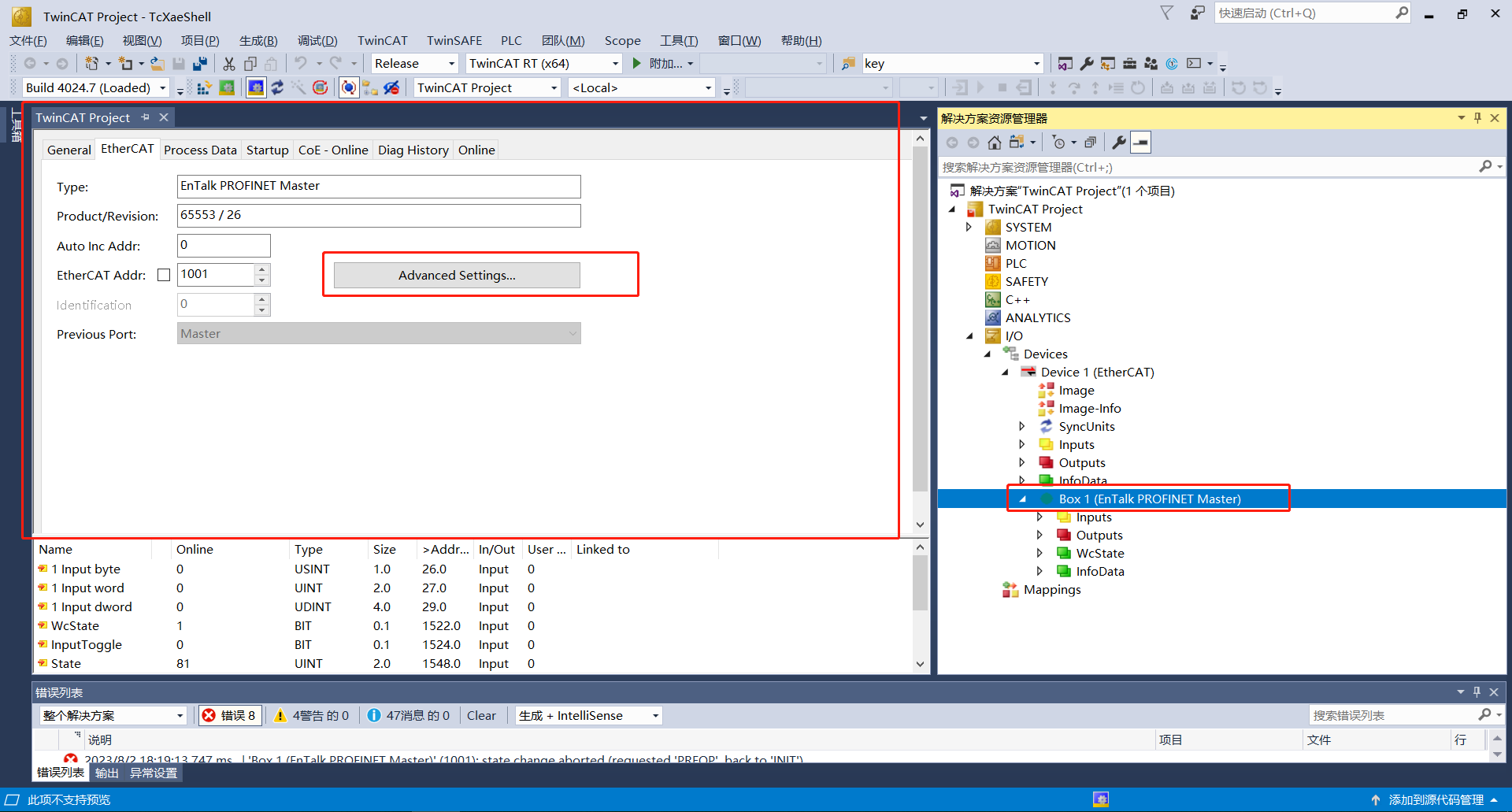Pin the TwinCAT Project document tab
Image resolution: width=1512 pixels, height=812 pixels.
point(145,117)
